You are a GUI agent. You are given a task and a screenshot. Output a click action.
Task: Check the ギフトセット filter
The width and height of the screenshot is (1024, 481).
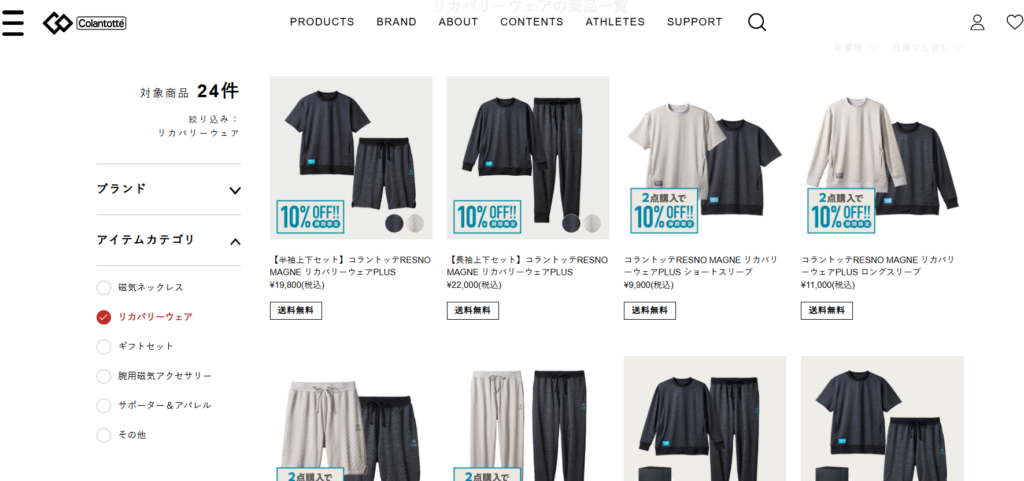(104, 347)
